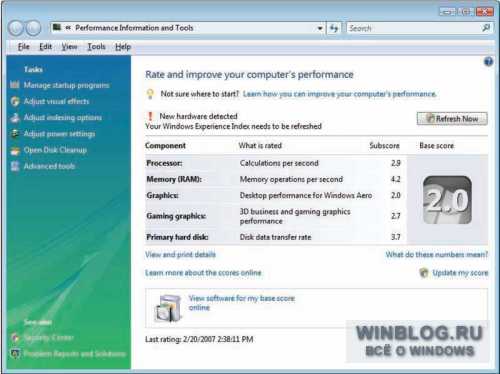This screenshot has height=374, width=500.
Task: Open View software for my base score online
Action: [242, 303]
